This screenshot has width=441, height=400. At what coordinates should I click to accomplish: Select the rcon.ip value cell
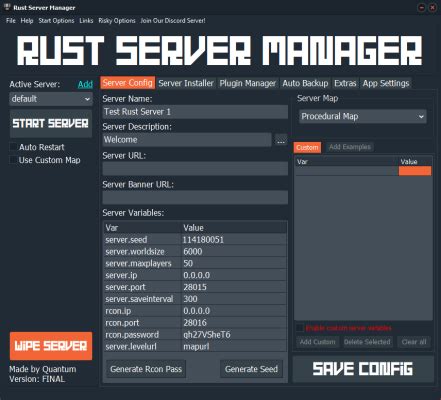click(x=234, y=311)
